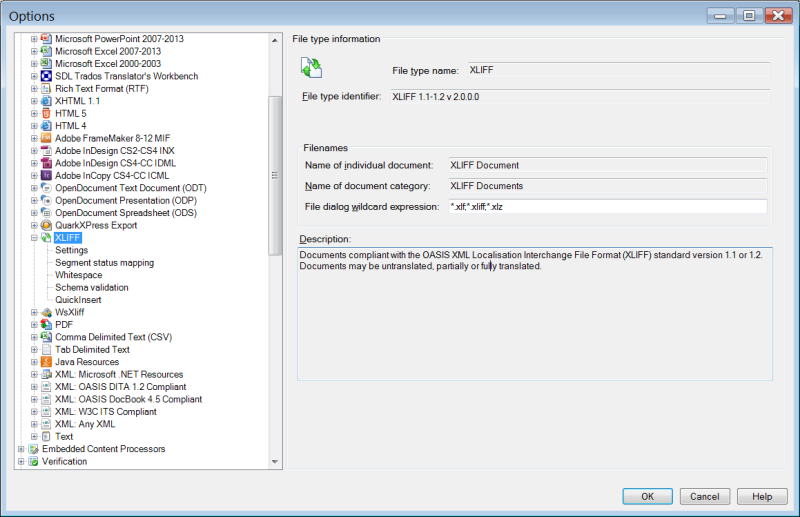Viewport: 800px width, 517px height.
Task: Click the OpenDocument Spreadsheet (ODS) icon
Action: pos(46,212)
